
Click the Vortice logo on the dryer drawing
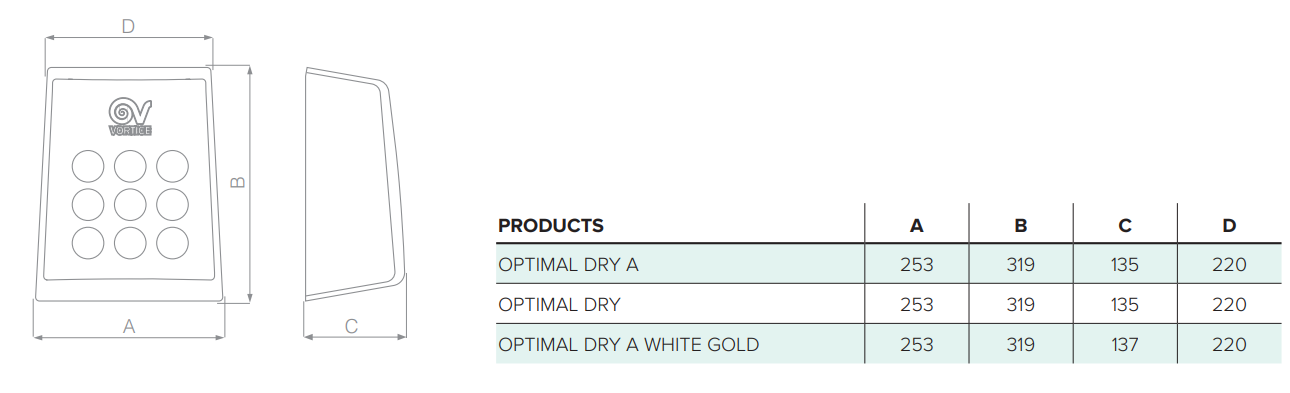[130, 116]
